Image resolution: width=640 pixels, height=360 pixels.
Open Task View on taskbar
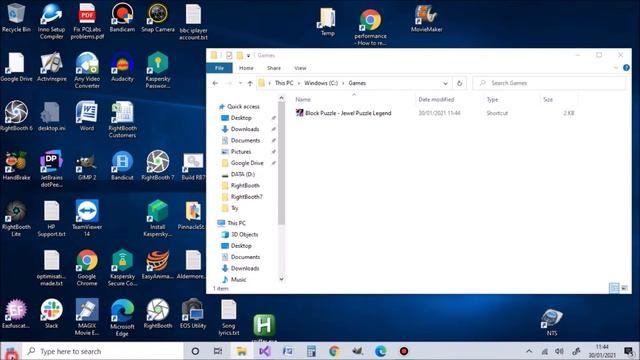pos(218,351)
